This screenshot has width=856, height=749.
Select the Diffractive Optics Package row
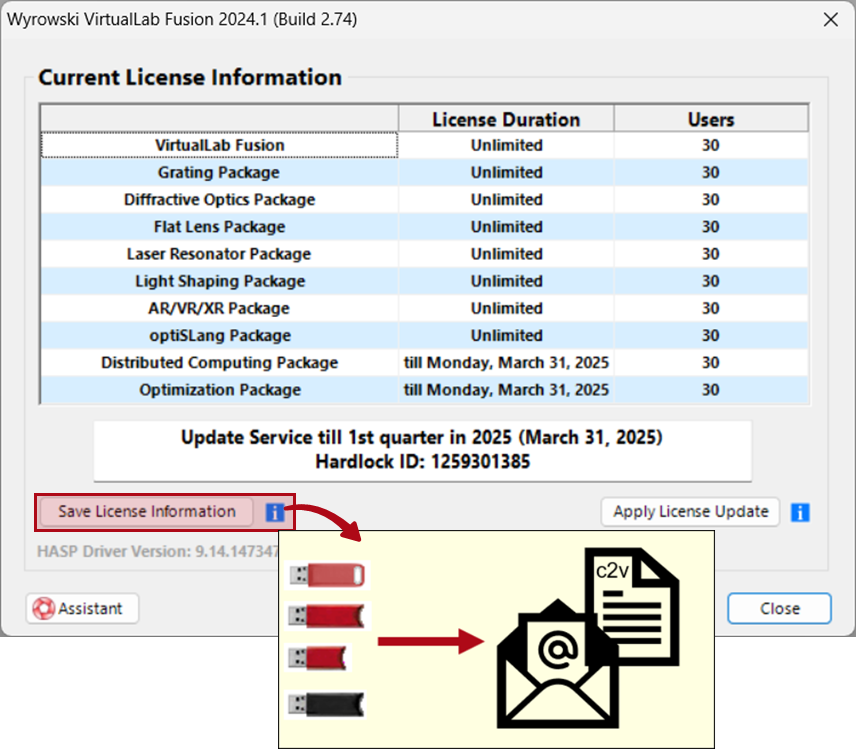click(425, 200)
